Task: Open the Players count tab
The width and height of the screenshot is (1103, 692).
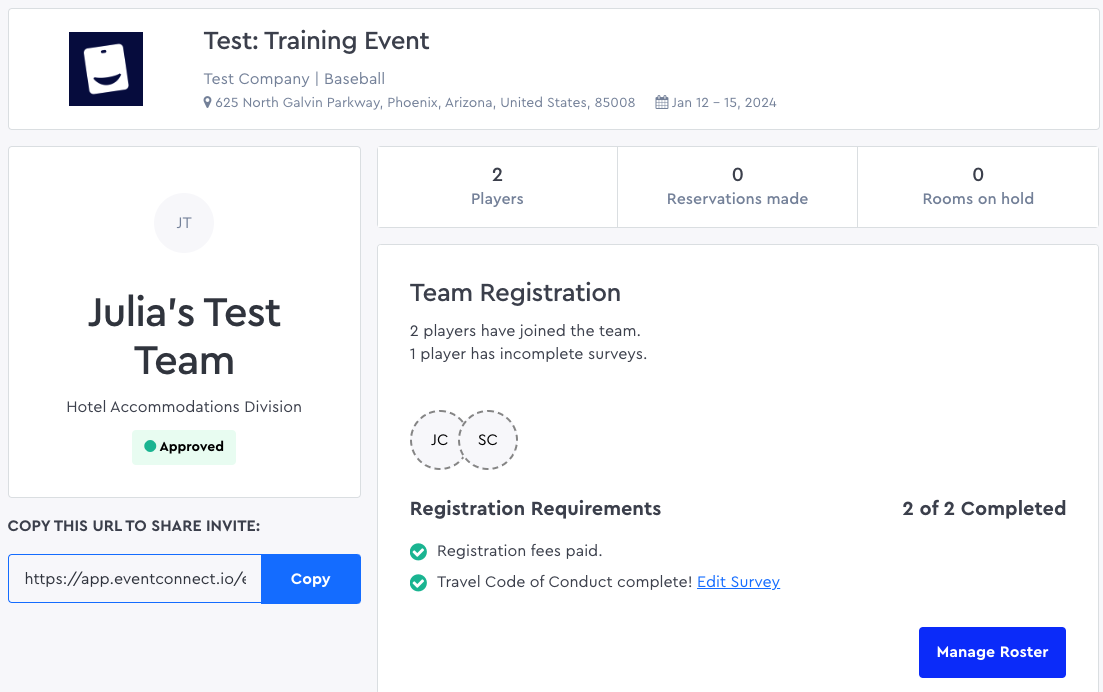Action: (497, 187)
